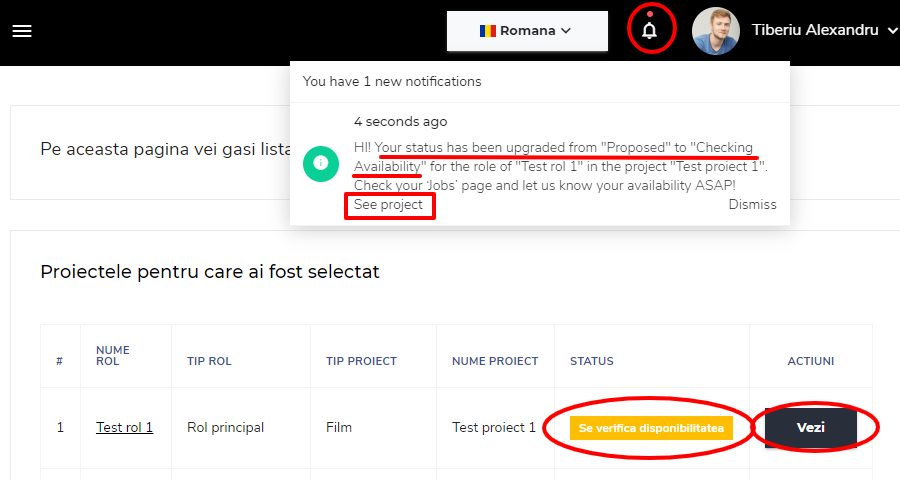The height and width of the screenshot is (480, 900).
Task: Click the TIP PROIECT column header
Action: [x=361, y=361]
